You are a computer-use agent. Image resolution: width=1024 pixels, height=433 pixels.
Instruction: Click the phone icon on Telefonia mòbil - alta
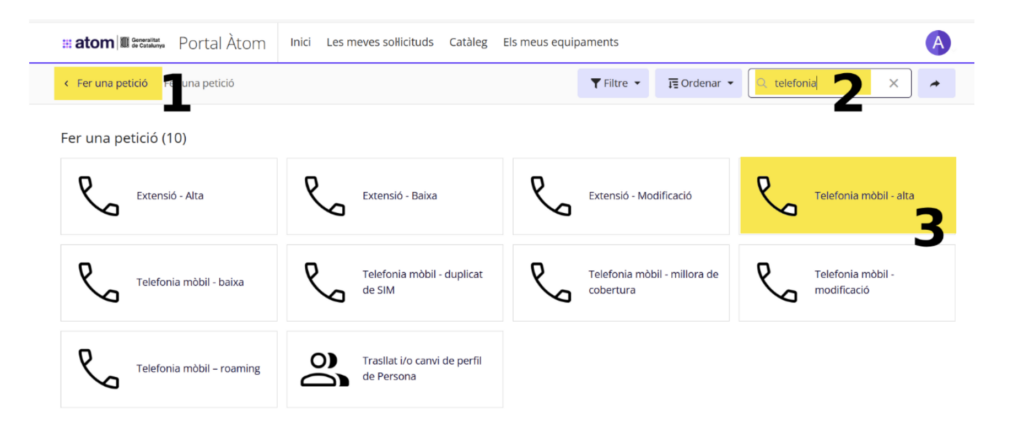777,196
